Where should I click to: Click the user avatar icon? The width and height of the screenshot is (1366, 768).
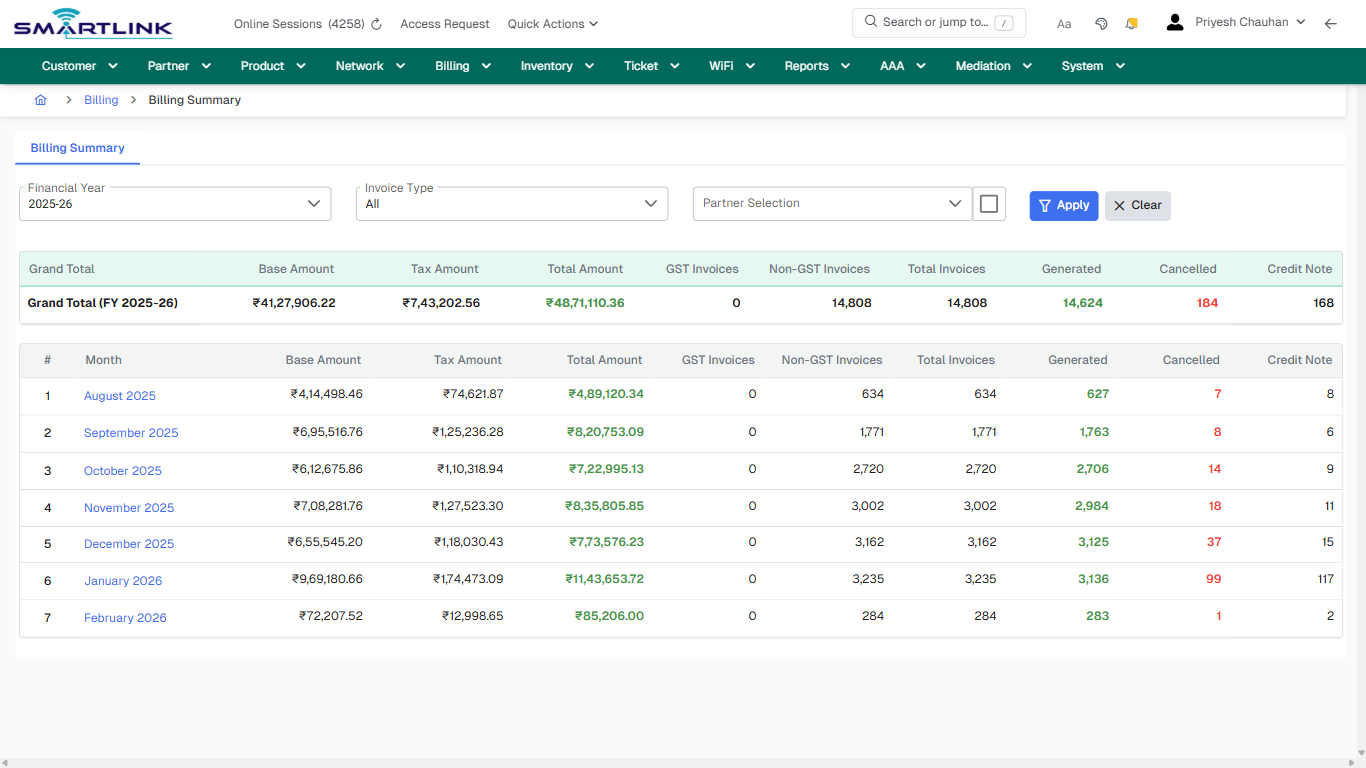[x=1174, y=21]
